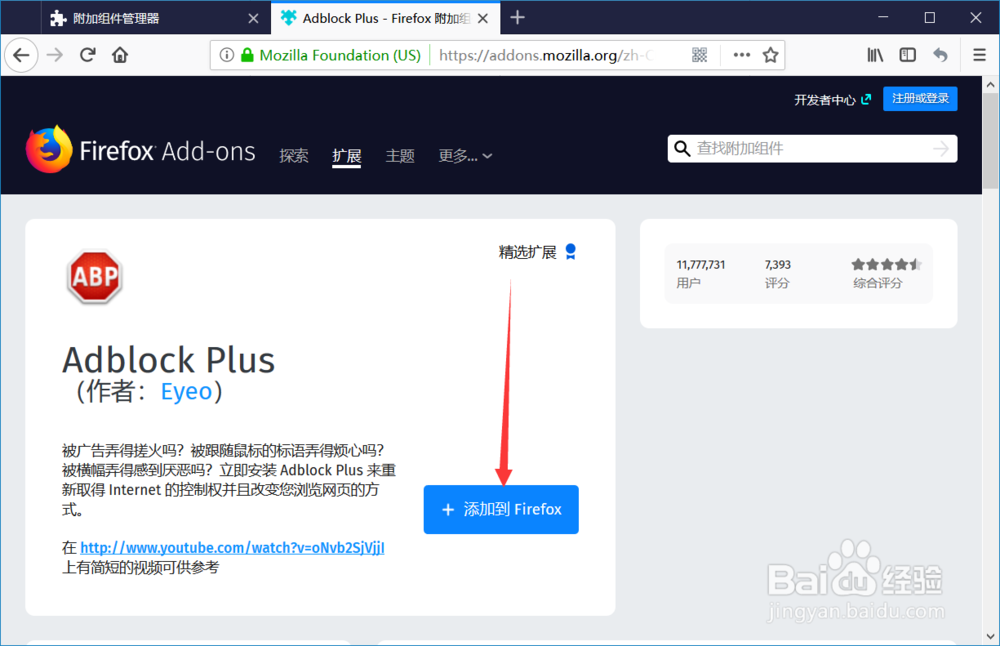Image resolution: width=1000 pixels, height=646 pixels.
Task: Open page actions three-dot menu
Action: coord(742,55)
